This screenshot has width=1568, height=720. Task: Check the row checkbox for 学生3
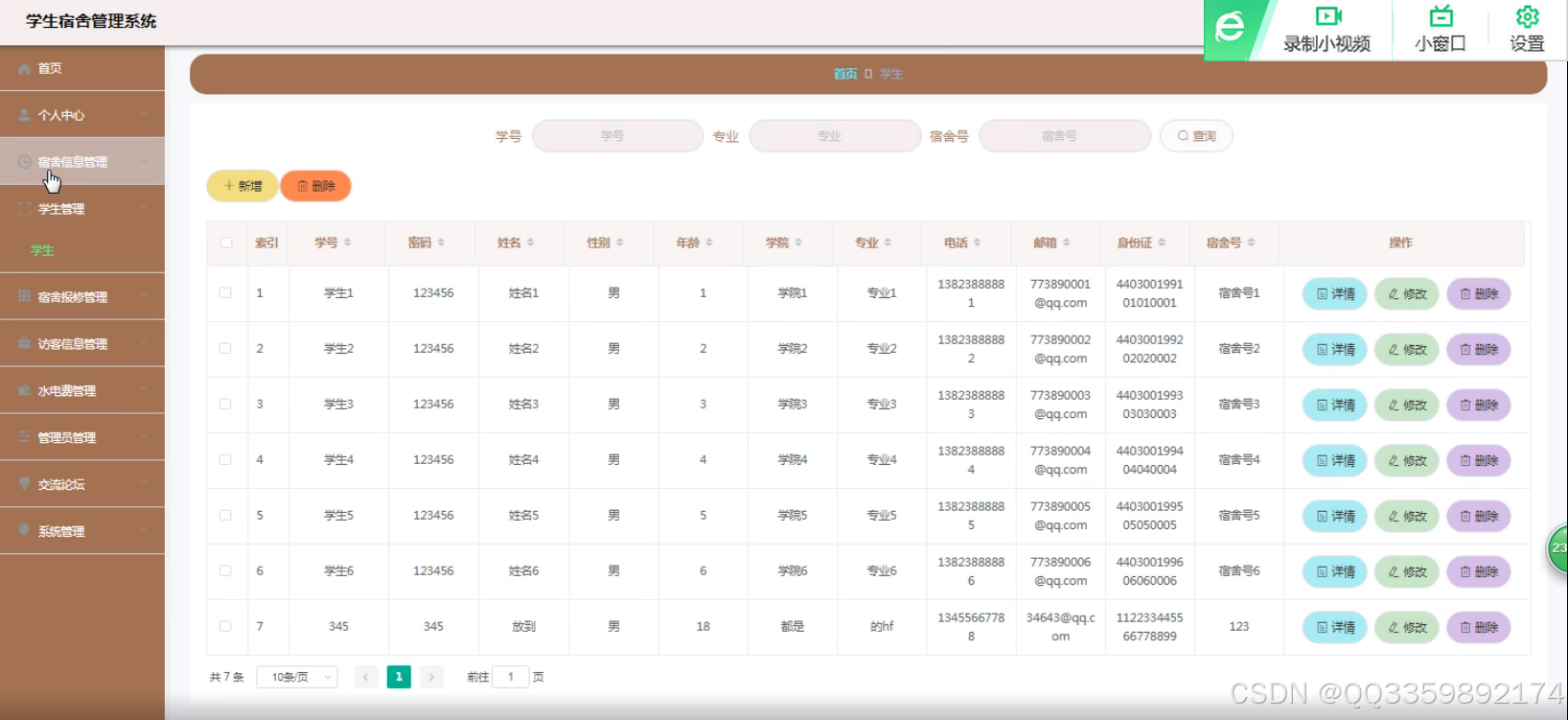[225, 404]
